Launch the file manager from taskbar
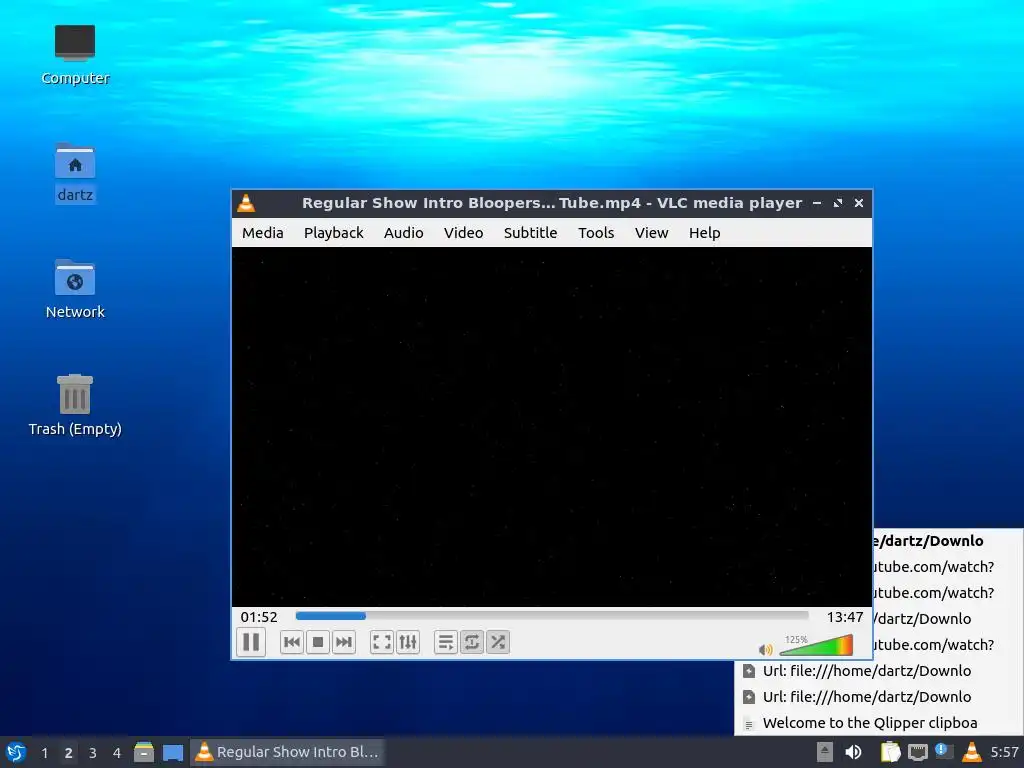This screenshot has width=1024, height=768. pos(144,752)
